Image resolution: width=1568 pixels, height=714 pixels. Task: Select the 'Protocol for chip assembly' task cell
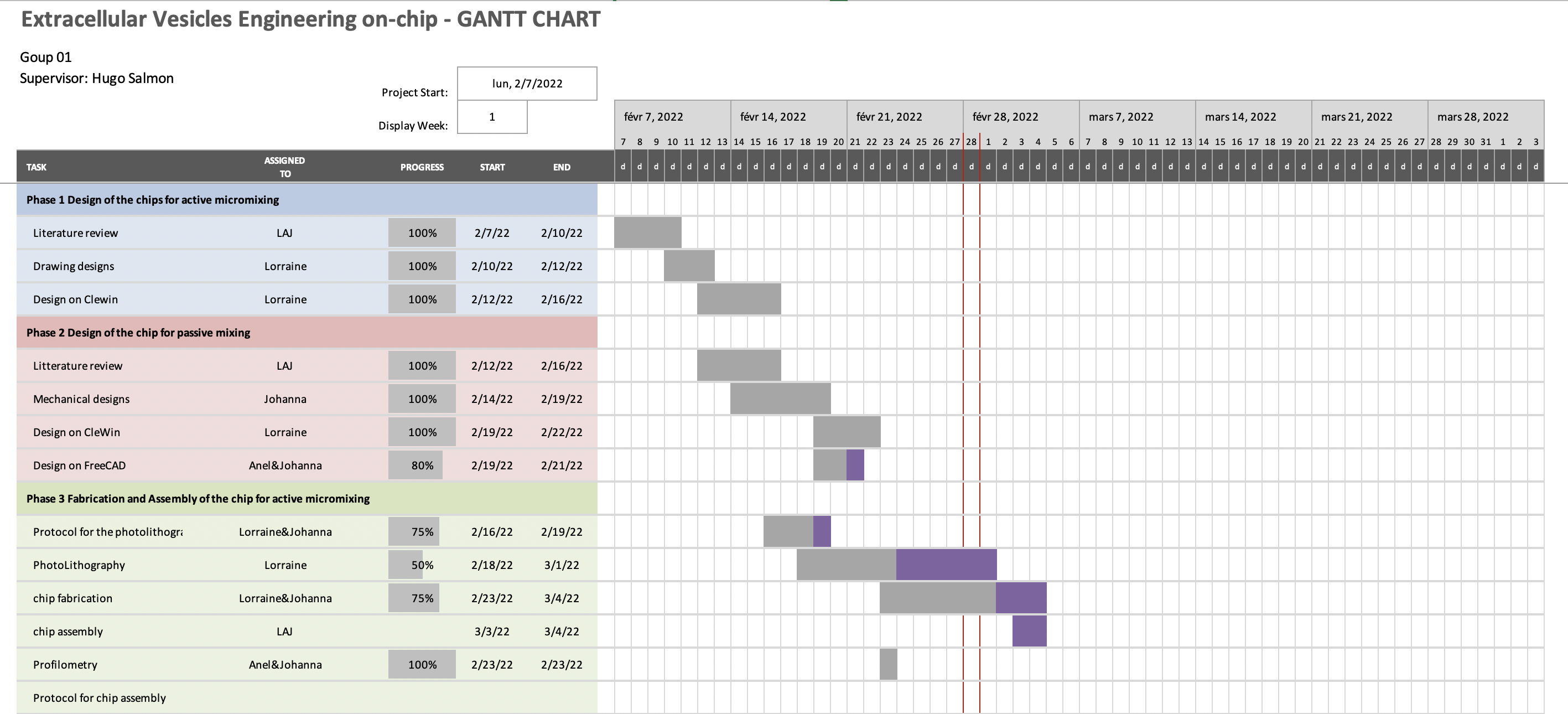(x=99, y=698)
